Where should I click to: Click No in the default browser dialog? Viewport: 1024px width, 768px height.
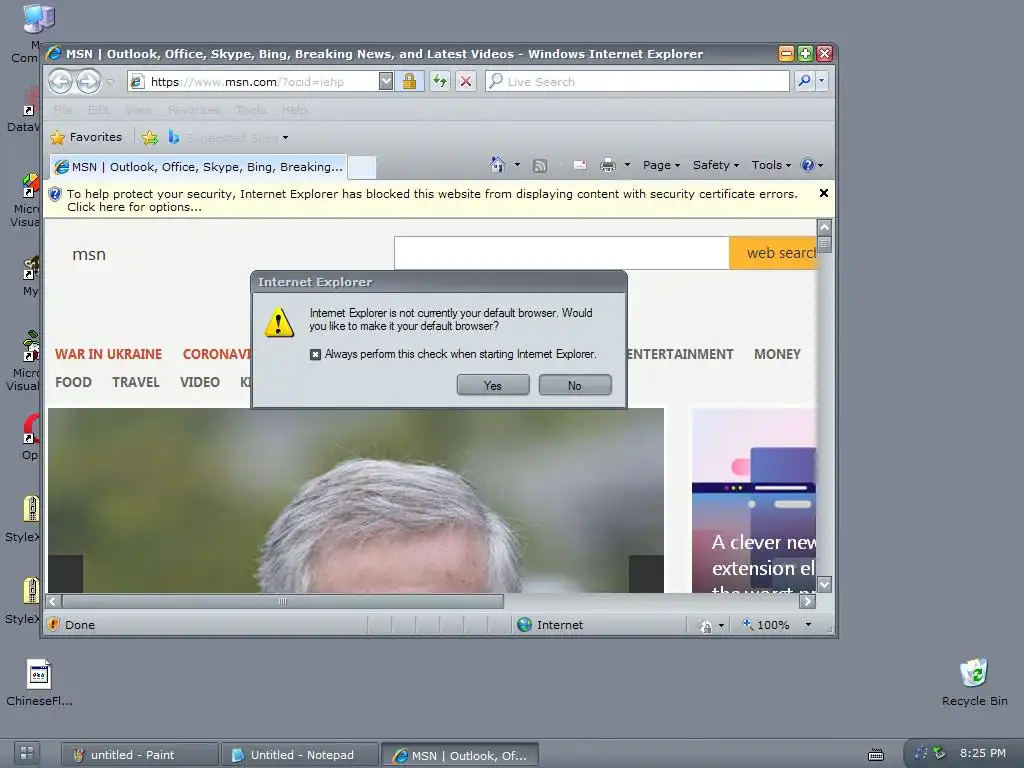[x=575, y=385]
